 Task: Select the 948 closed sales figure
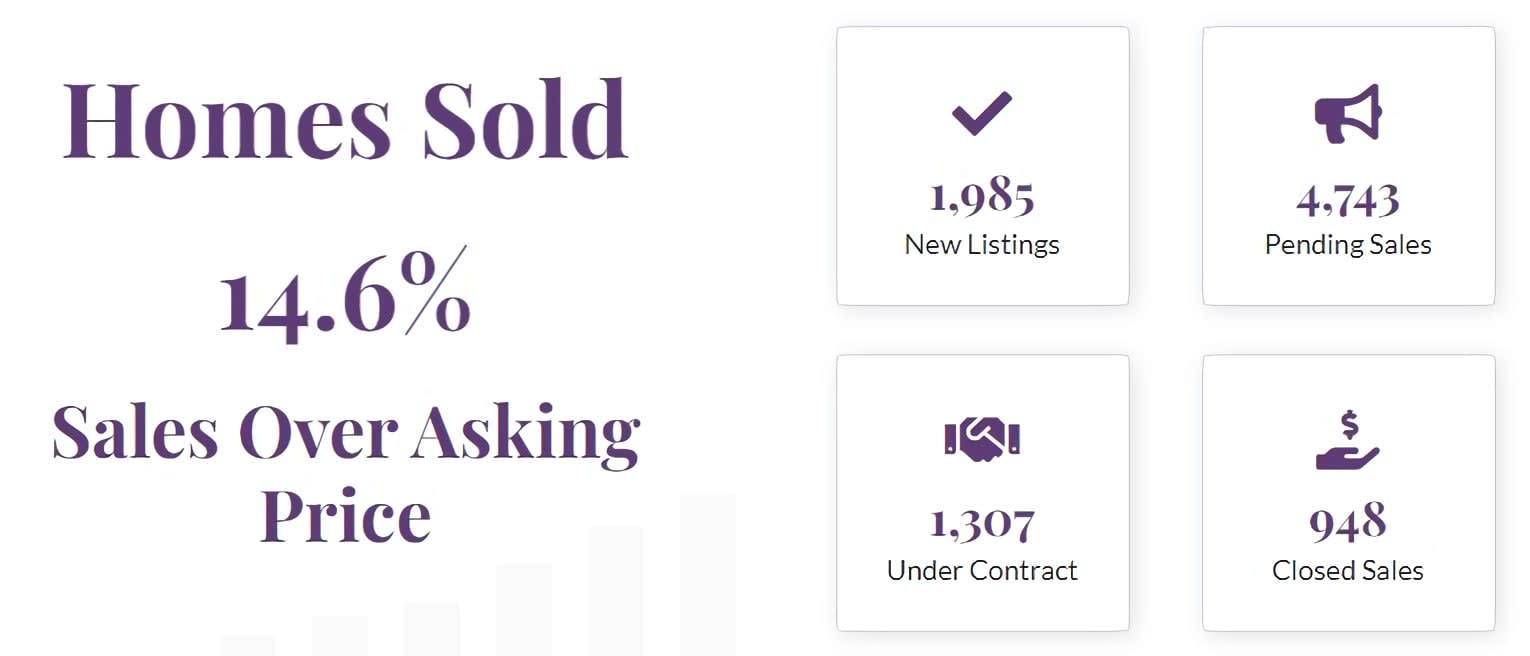pyautogui.click(x=1348, y=522)
